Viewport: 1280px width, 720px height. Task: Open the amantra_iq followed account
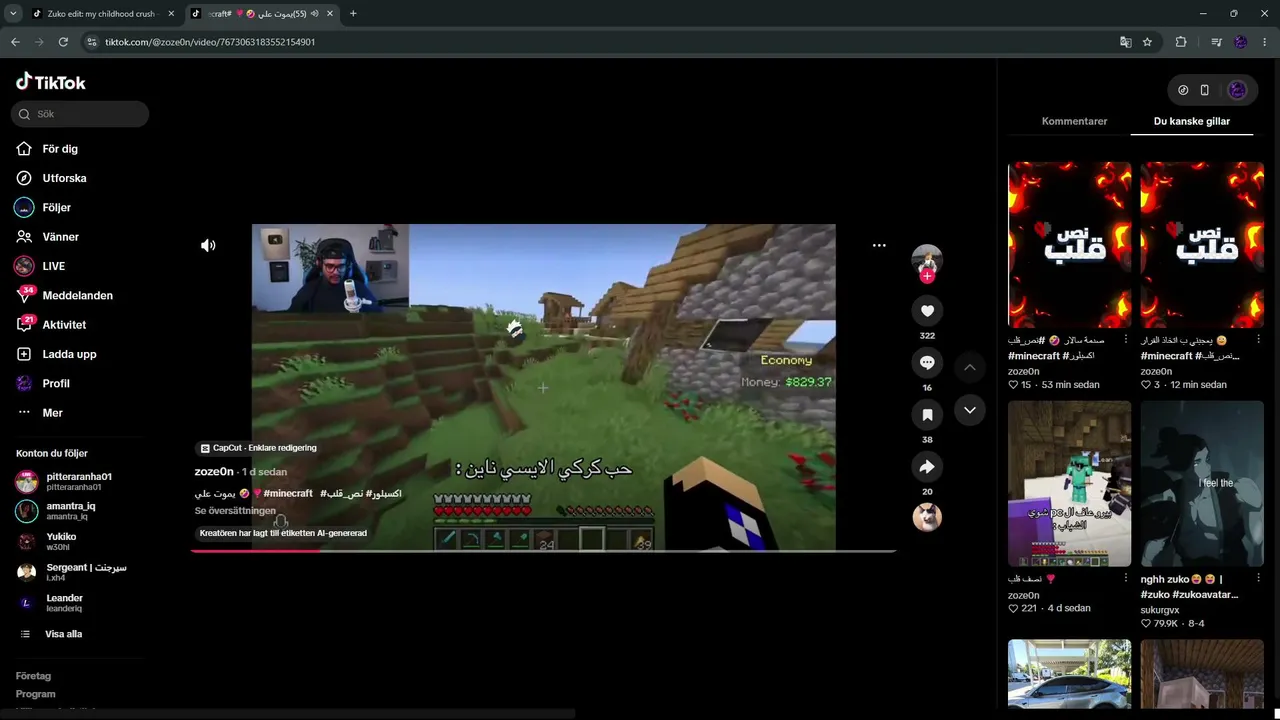click(x=57, y=511)
